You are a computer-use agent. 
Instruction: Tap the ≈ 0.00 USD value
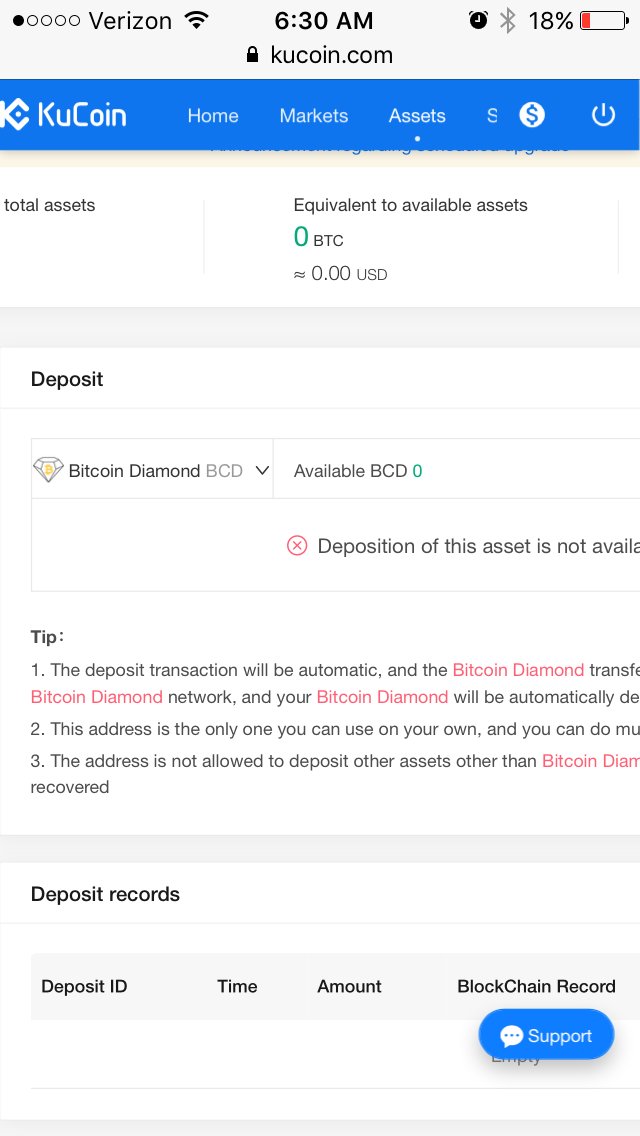340,274
